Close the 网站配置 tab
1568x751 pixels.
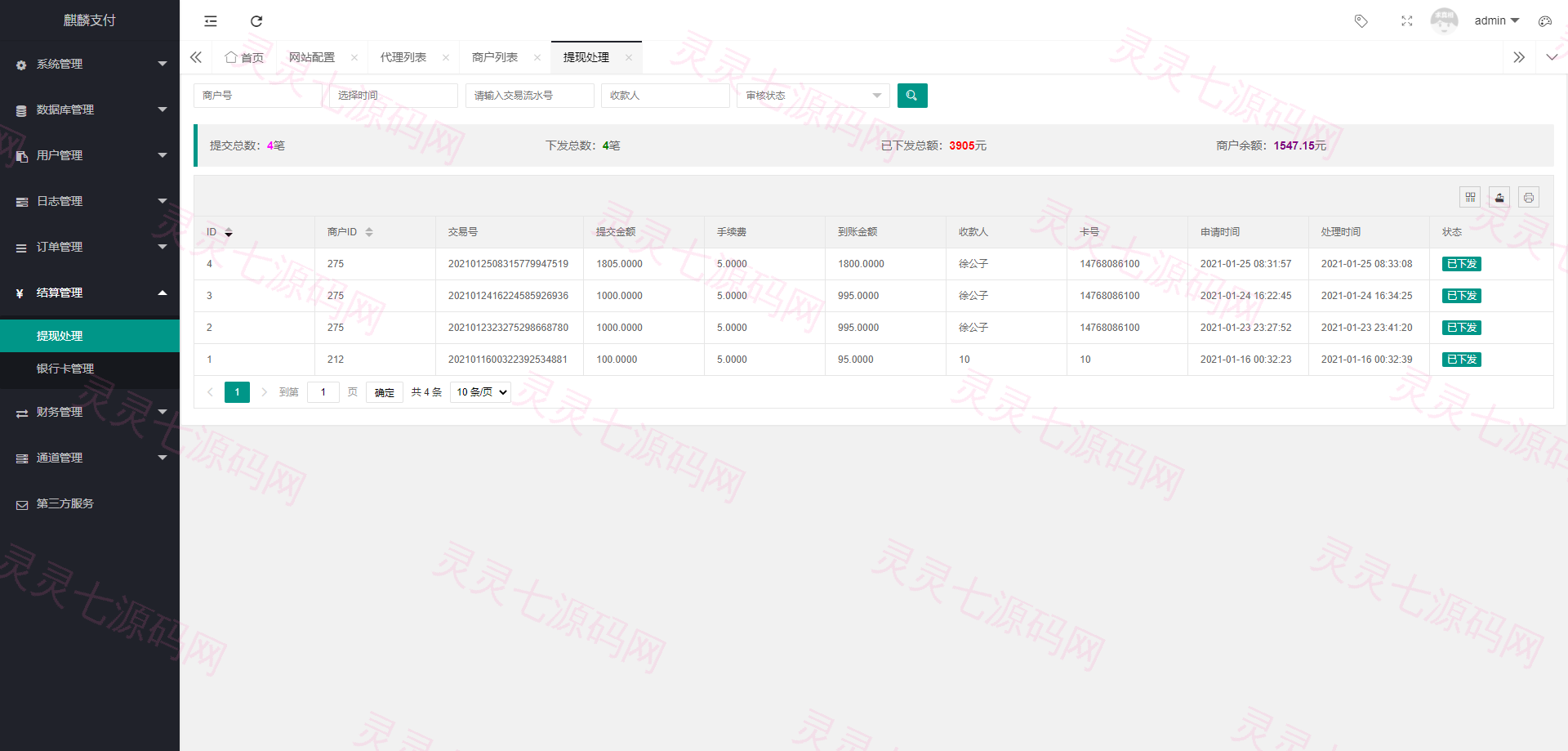pyautogui.click(x=354, y=57)
